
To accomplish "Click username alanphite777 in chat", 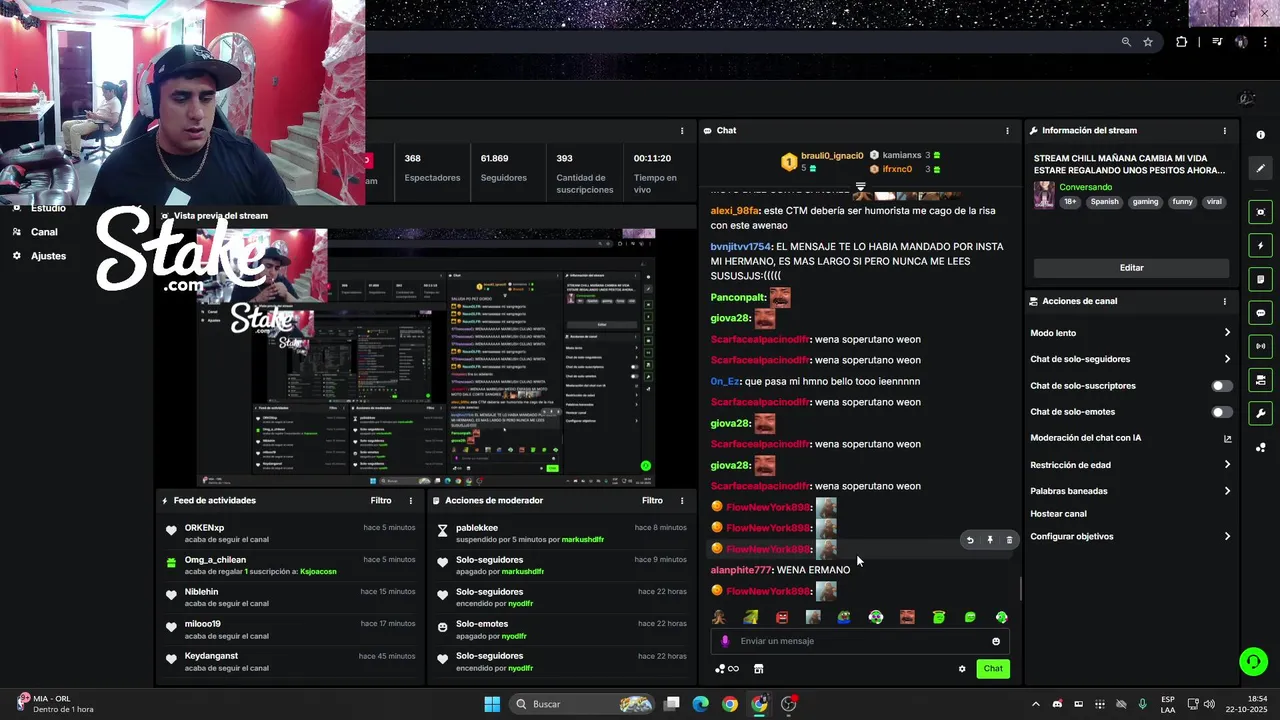I will pyautogui.click(x=741, y=570).
